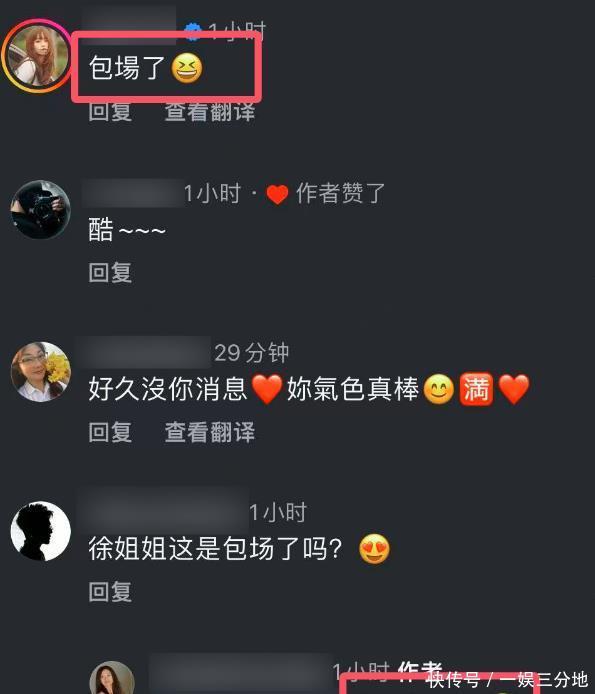Tap the red 满 emoji
The image size is (595, 694).
(476, 389)
